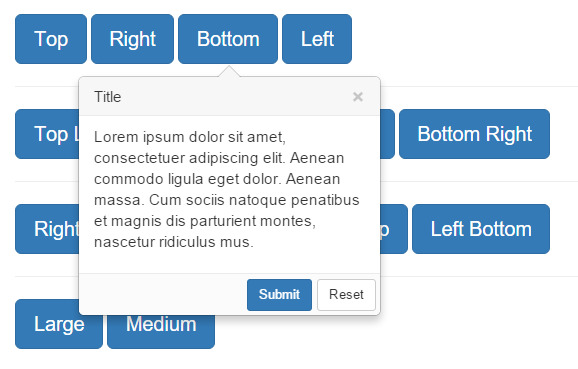Open the Bottom Right popover button
Viewport: 578px width, 369px height.
pos(474,134)
